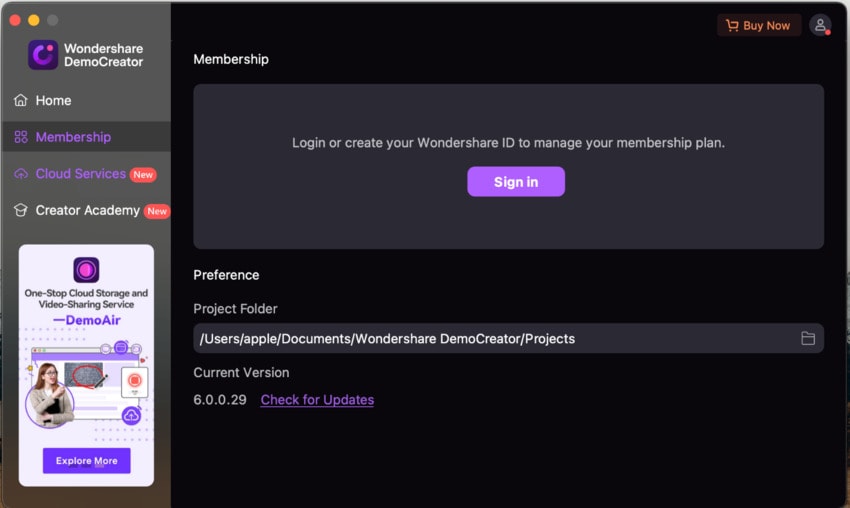The image size is (850, 508).
Task: Click the Wondershare DemoCreator logo icon
Action: 43,55
